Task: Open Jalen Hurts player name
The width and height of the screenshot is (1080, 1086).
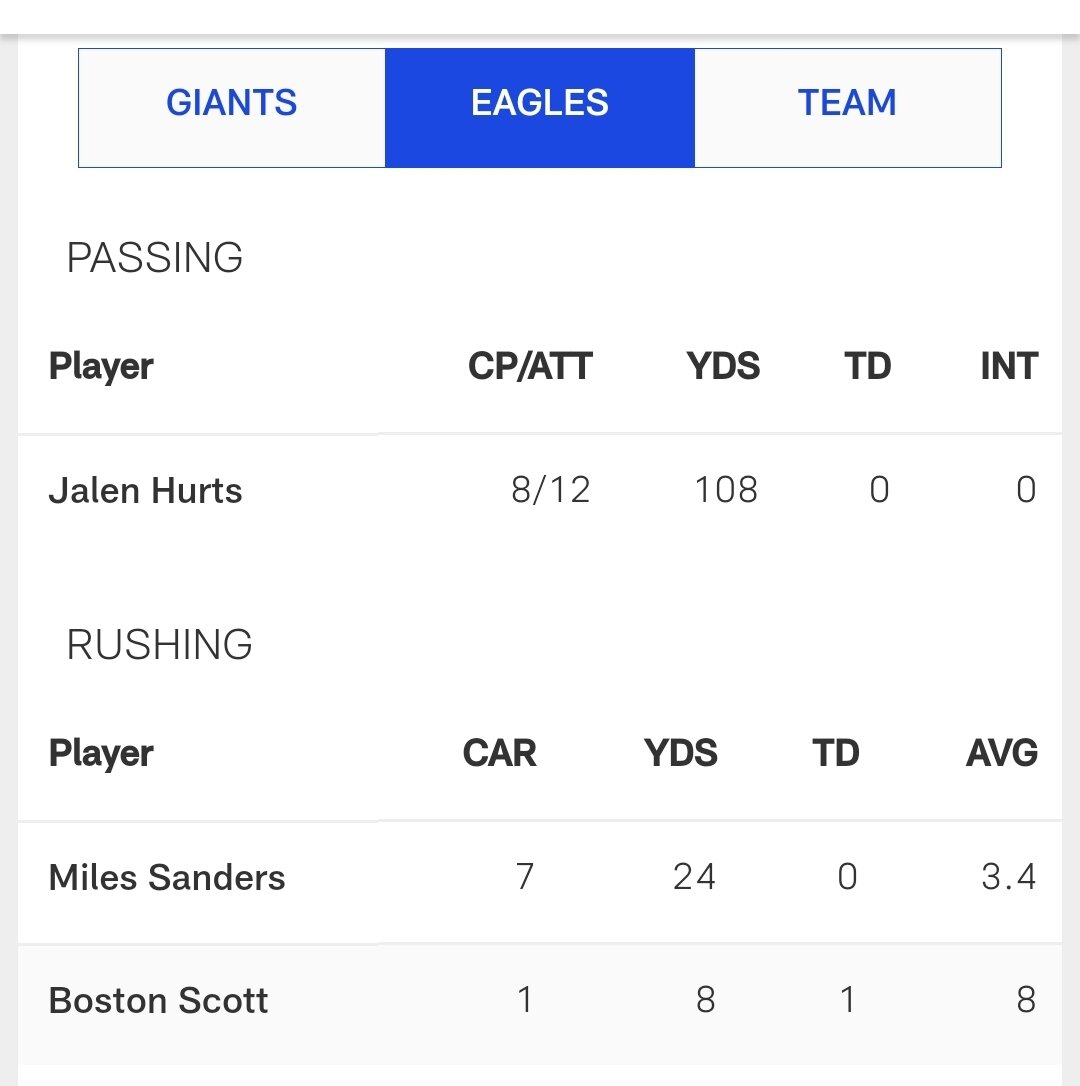Action: pos(146,491)
